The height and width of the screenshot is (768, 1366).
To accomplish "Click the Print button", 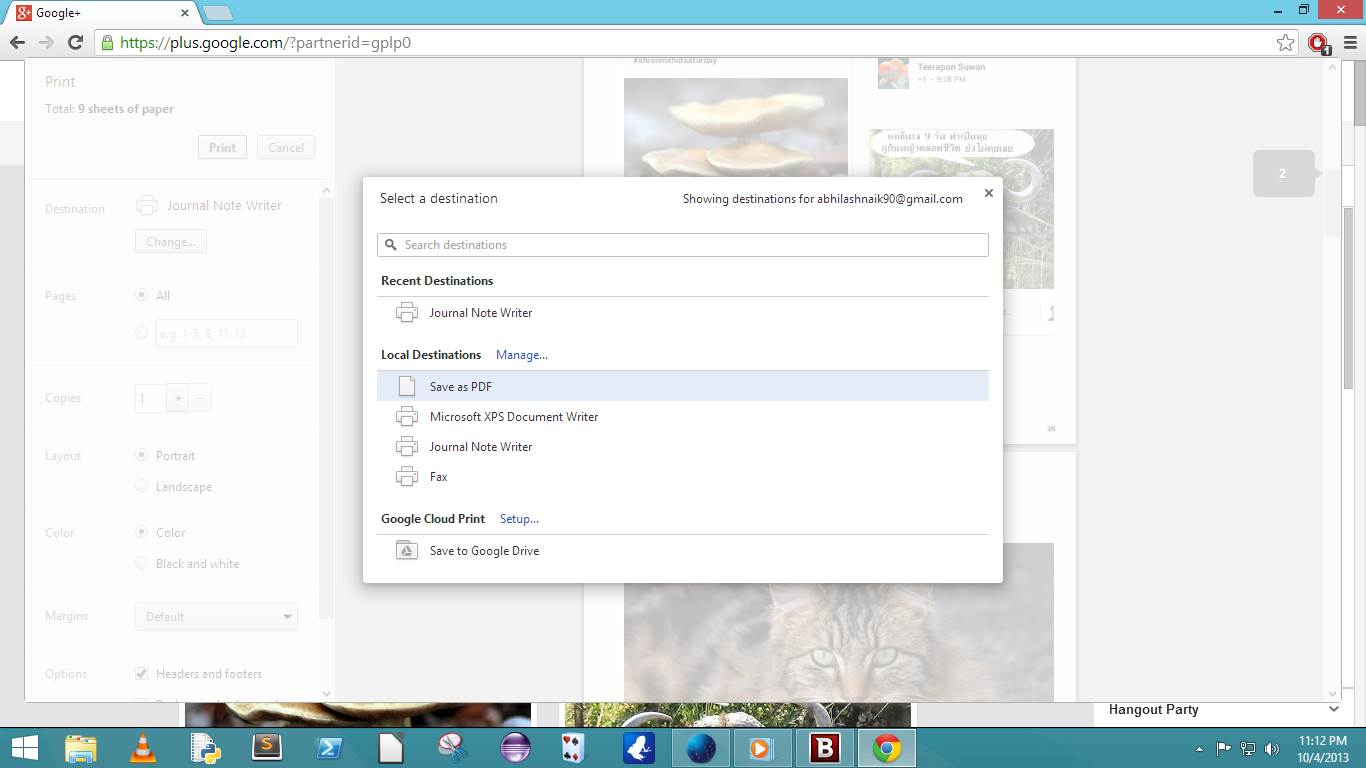I will pyautogui.click(x=222, y=147).
